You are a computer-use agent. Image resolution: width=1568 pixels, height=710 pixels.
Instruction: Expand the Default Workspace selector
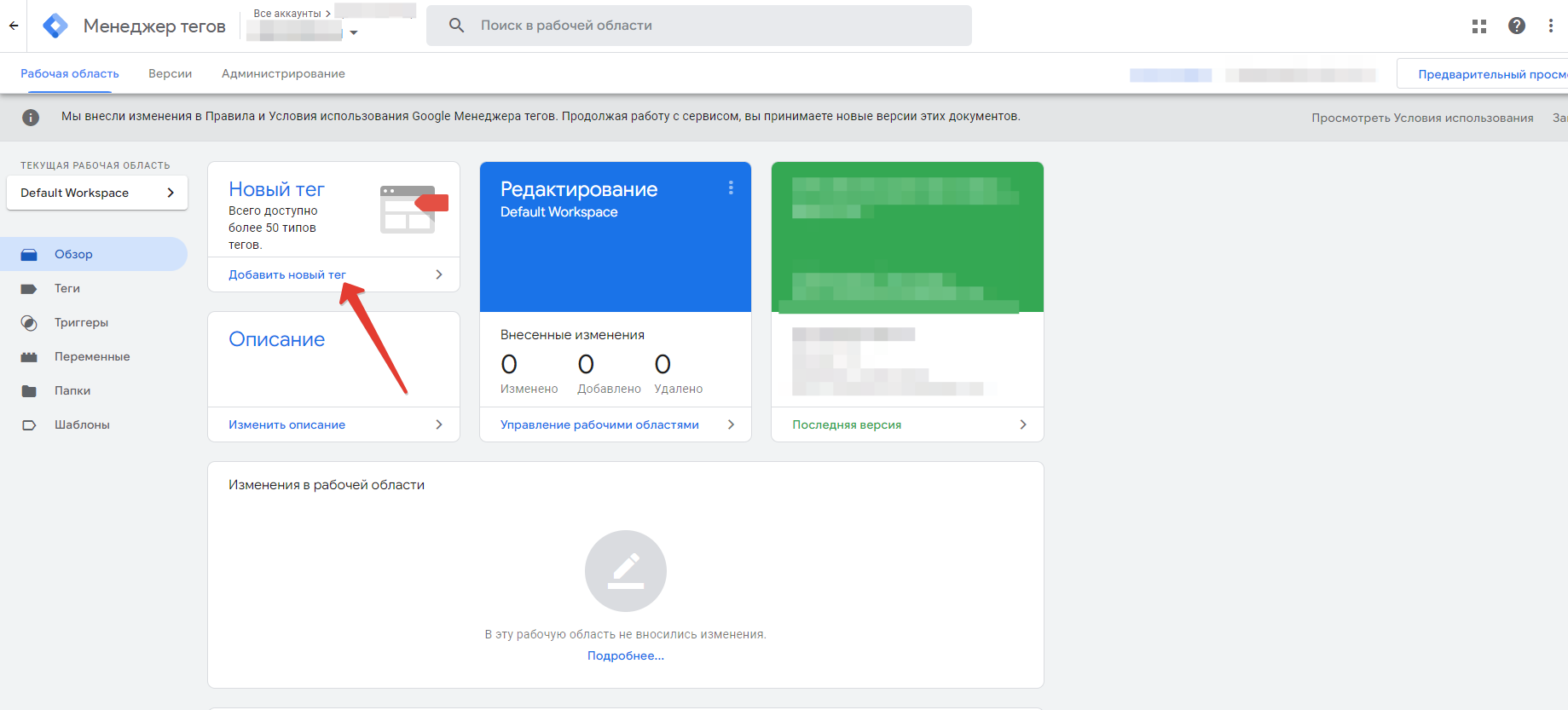(x=97, y=193)
